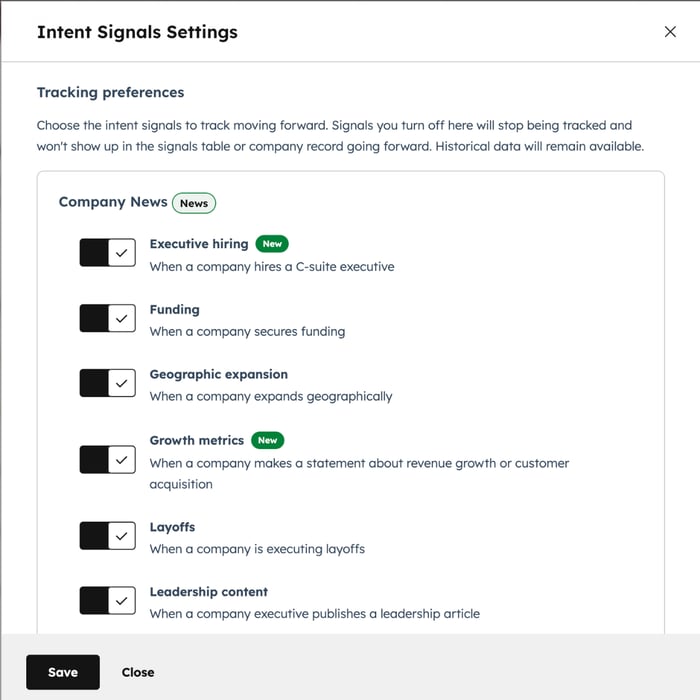Click the Intent Signals Settings title
The width and height of the screenshot is (700, 700).
coord(137,32)
